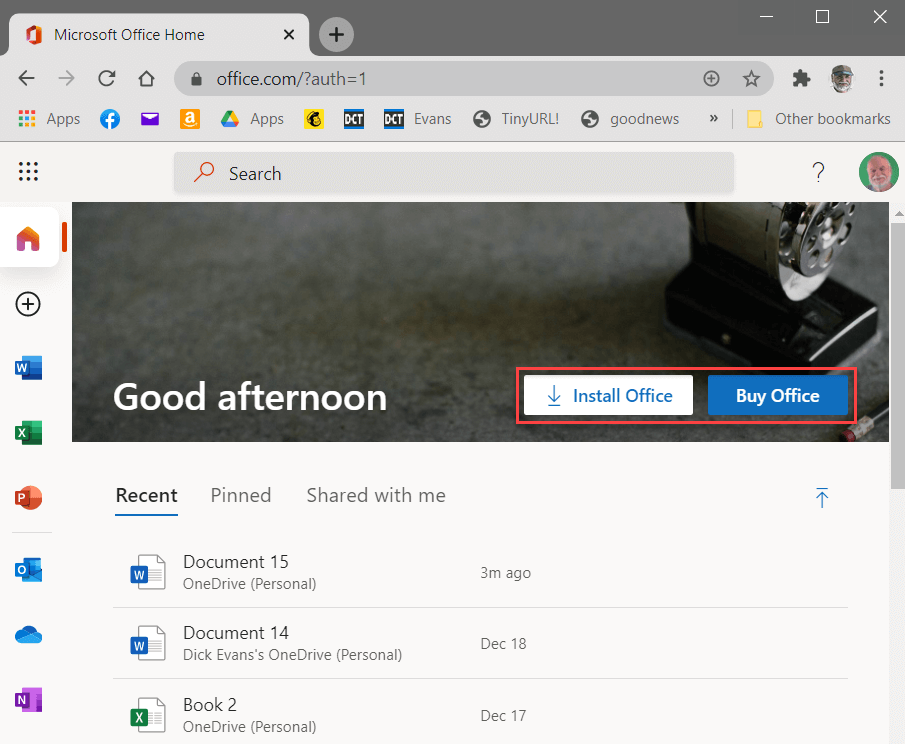Launch PowerPoint from the sidebar
The width and height of the screenshot is (905, 744).
coord(28,498)
